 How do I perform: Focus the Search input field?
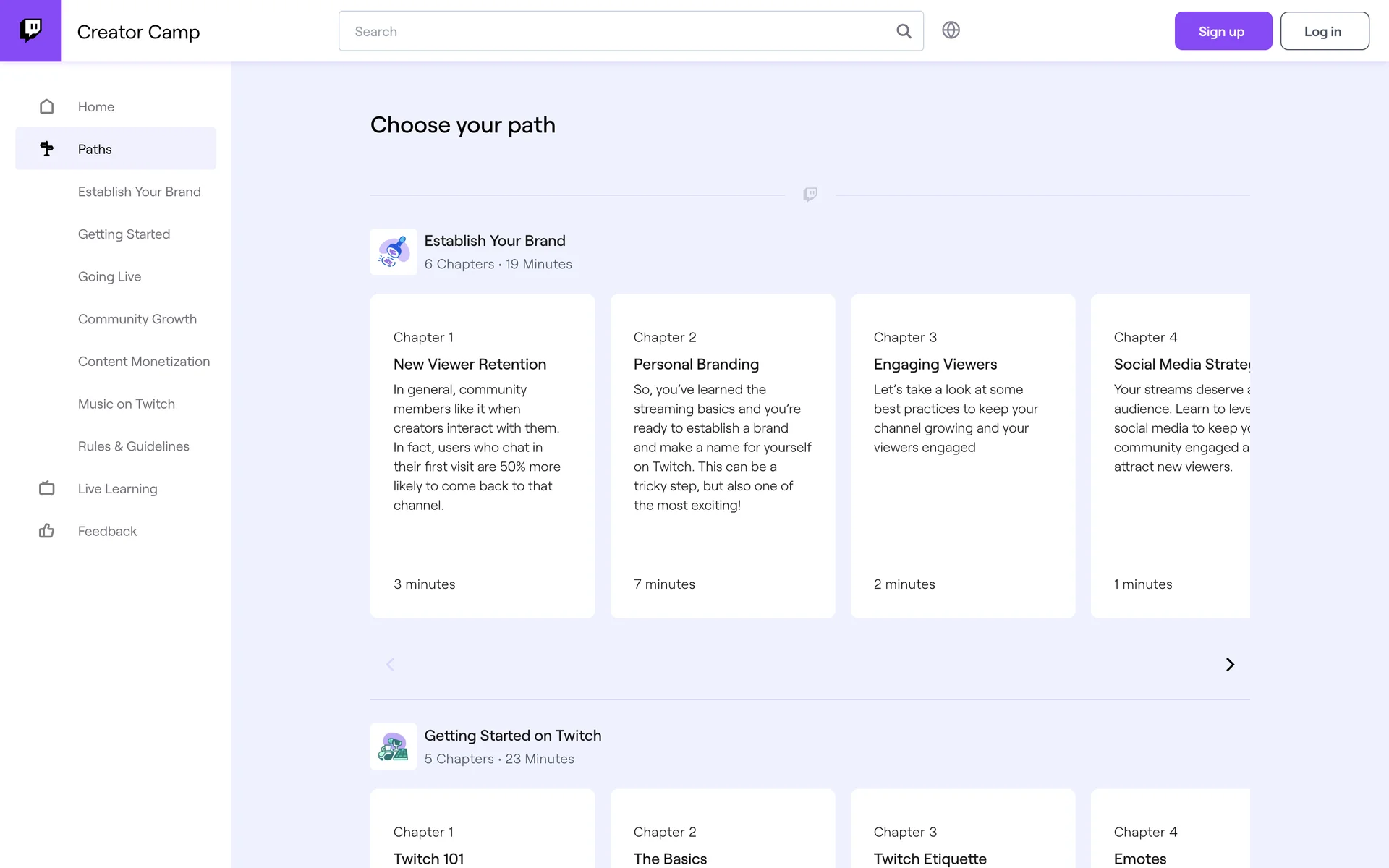pos(615,31)
